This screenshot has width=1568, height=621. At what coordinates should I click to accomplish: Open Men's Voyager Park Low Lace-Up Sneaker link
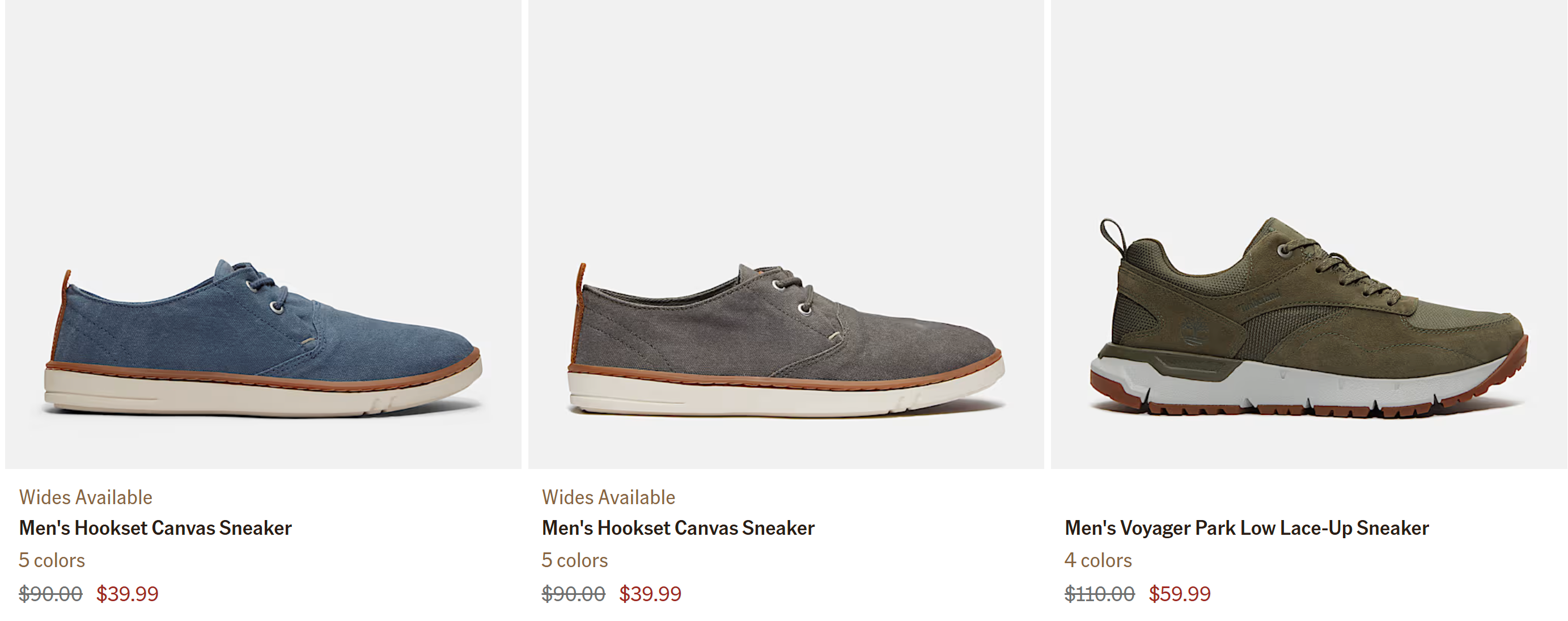click(1247, 528)
